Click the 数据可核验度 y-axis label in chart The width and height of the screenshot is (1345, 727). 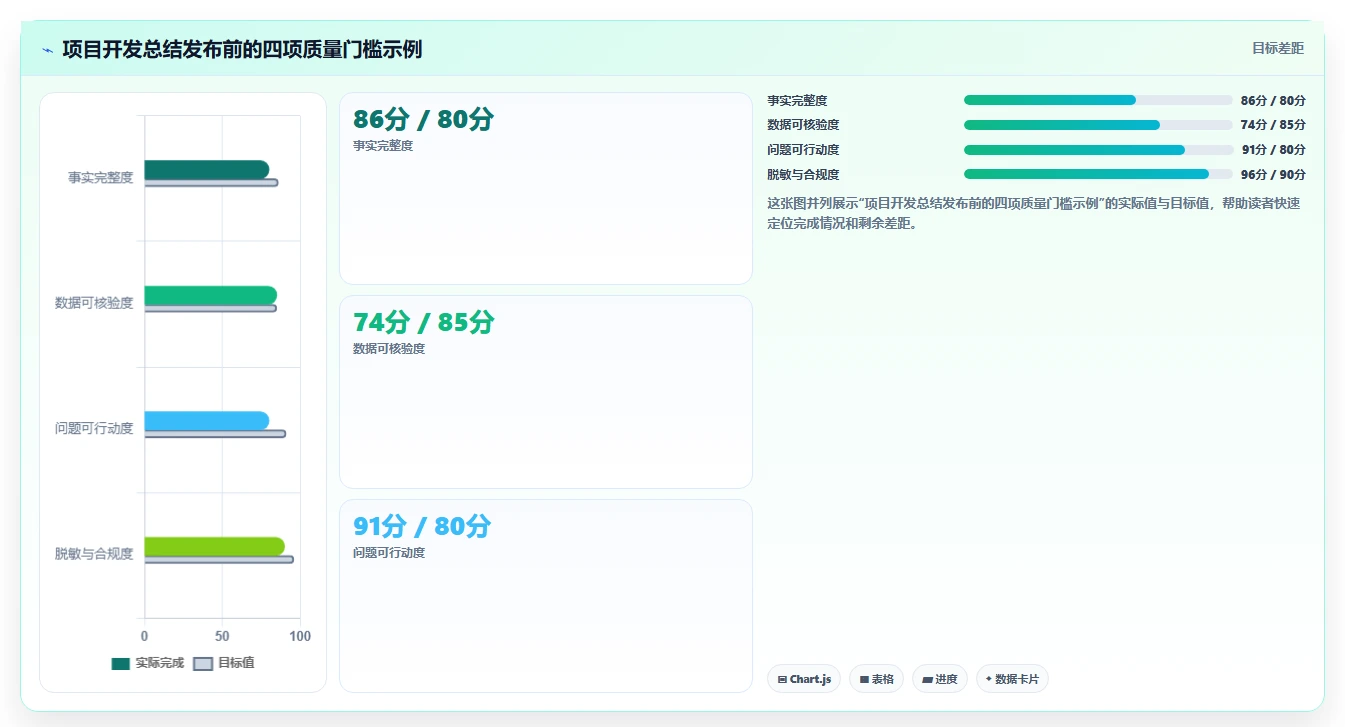tap(94, 303)
